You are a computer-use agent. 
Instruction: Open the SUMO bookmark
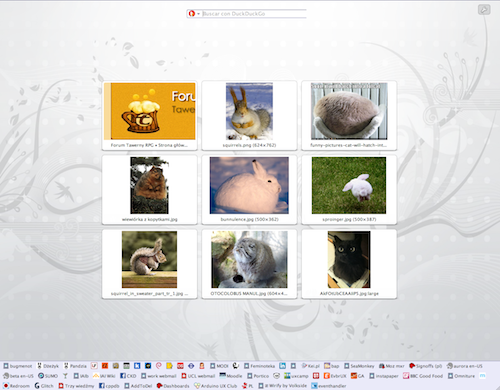48,376
